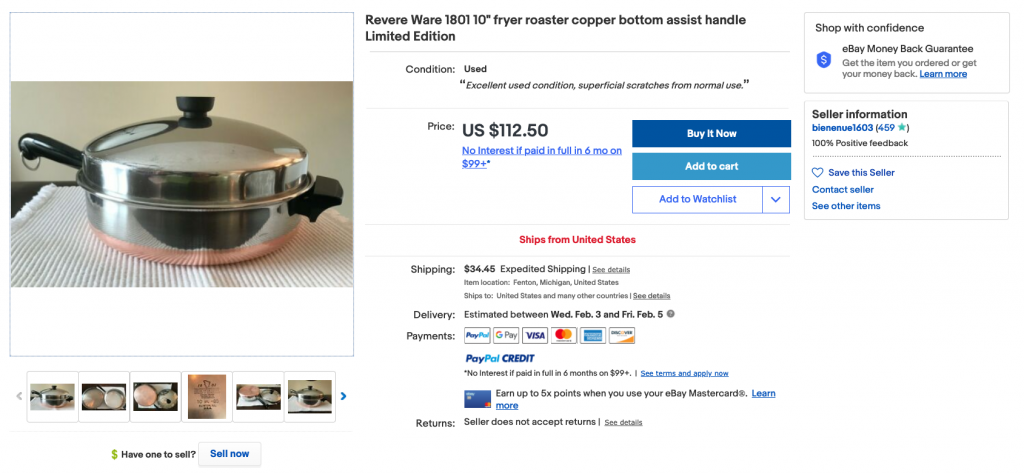Add the fryer to cart
The width and height of the screenshot is (1024, 474).
[711, 166]
